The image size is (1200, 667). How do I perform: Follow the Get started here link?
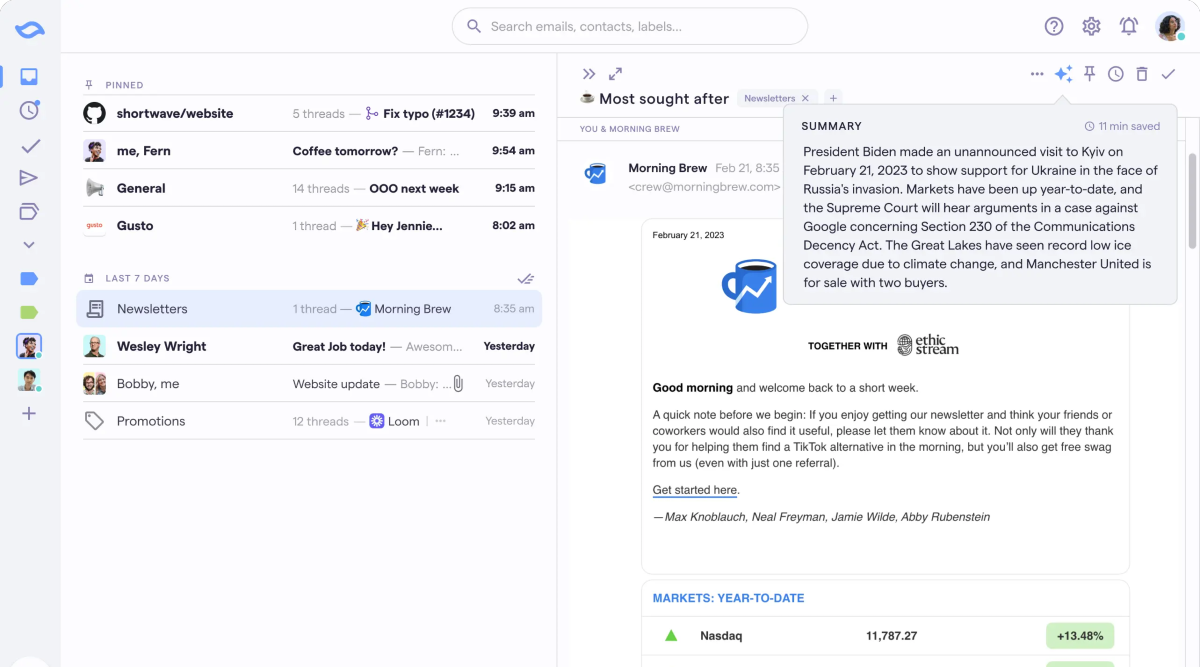pos(695,489)
